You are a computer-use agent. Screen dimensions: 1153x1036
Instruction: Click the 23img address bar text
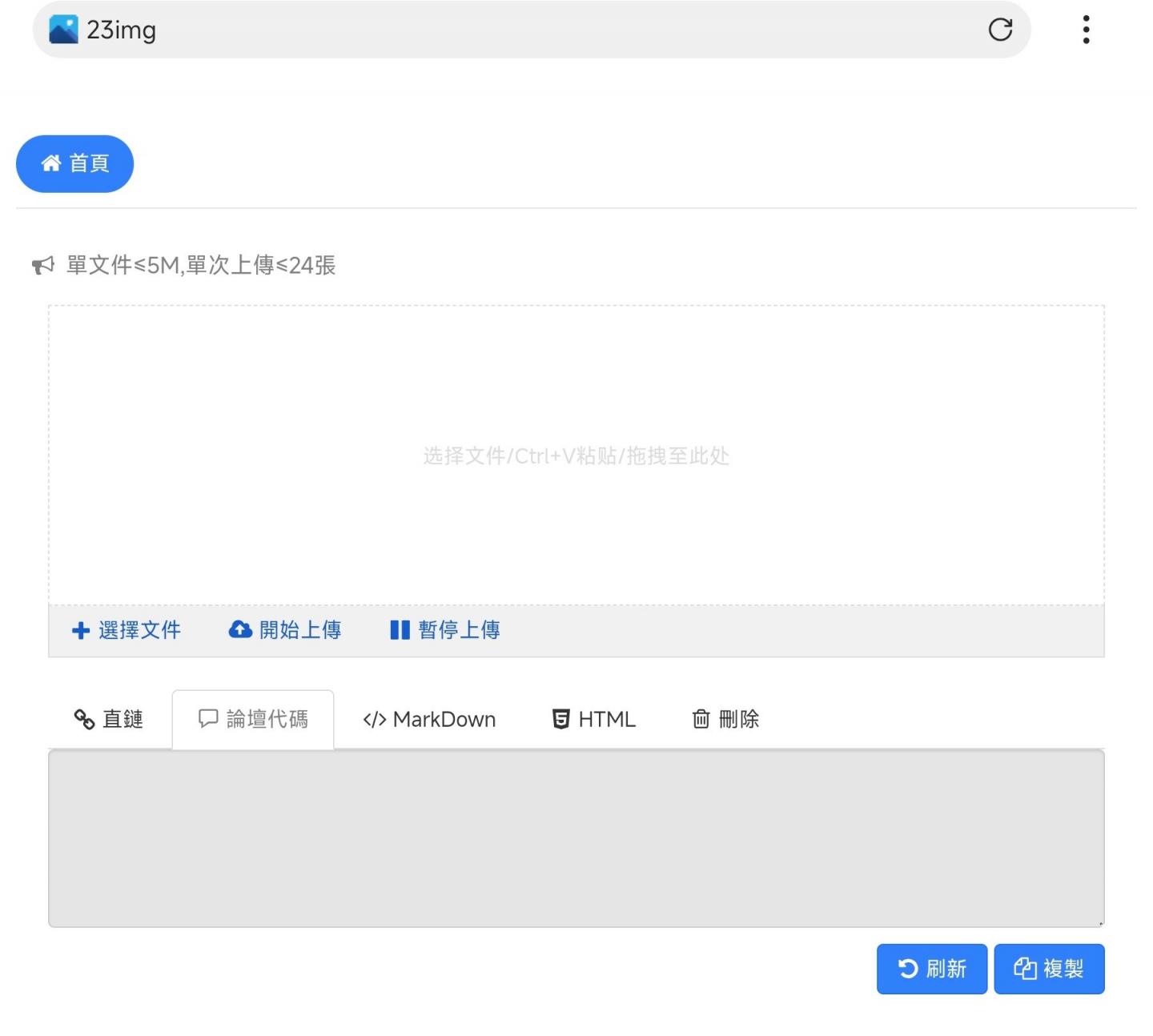pos(122,30)
